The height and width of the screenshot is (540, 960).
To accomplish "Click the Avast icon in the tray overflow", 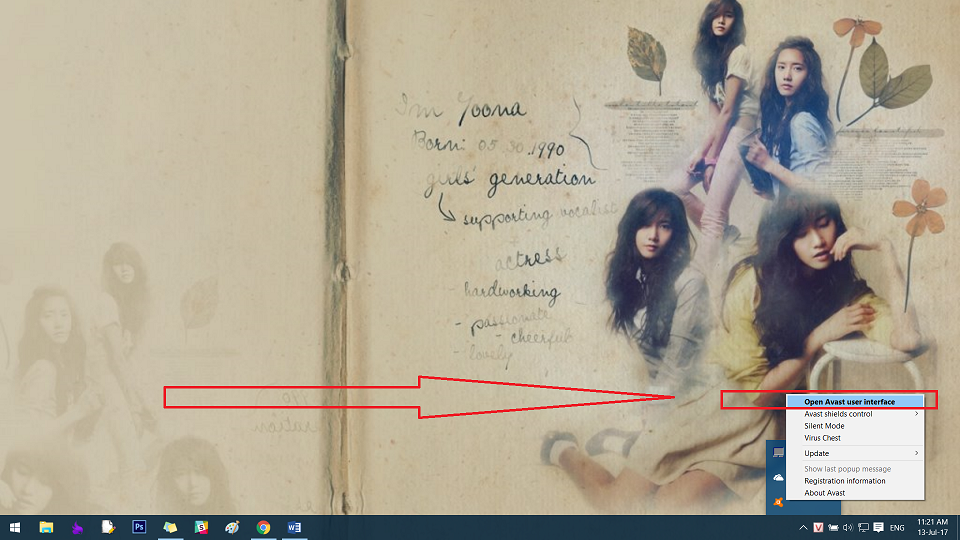I will coord(778,502).
